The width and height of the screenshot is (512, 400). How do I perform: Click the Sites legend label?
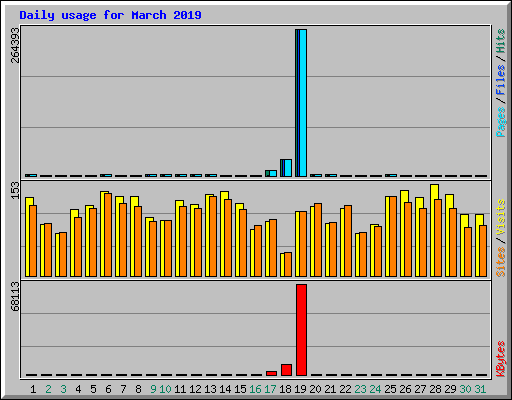click(501, 262)
